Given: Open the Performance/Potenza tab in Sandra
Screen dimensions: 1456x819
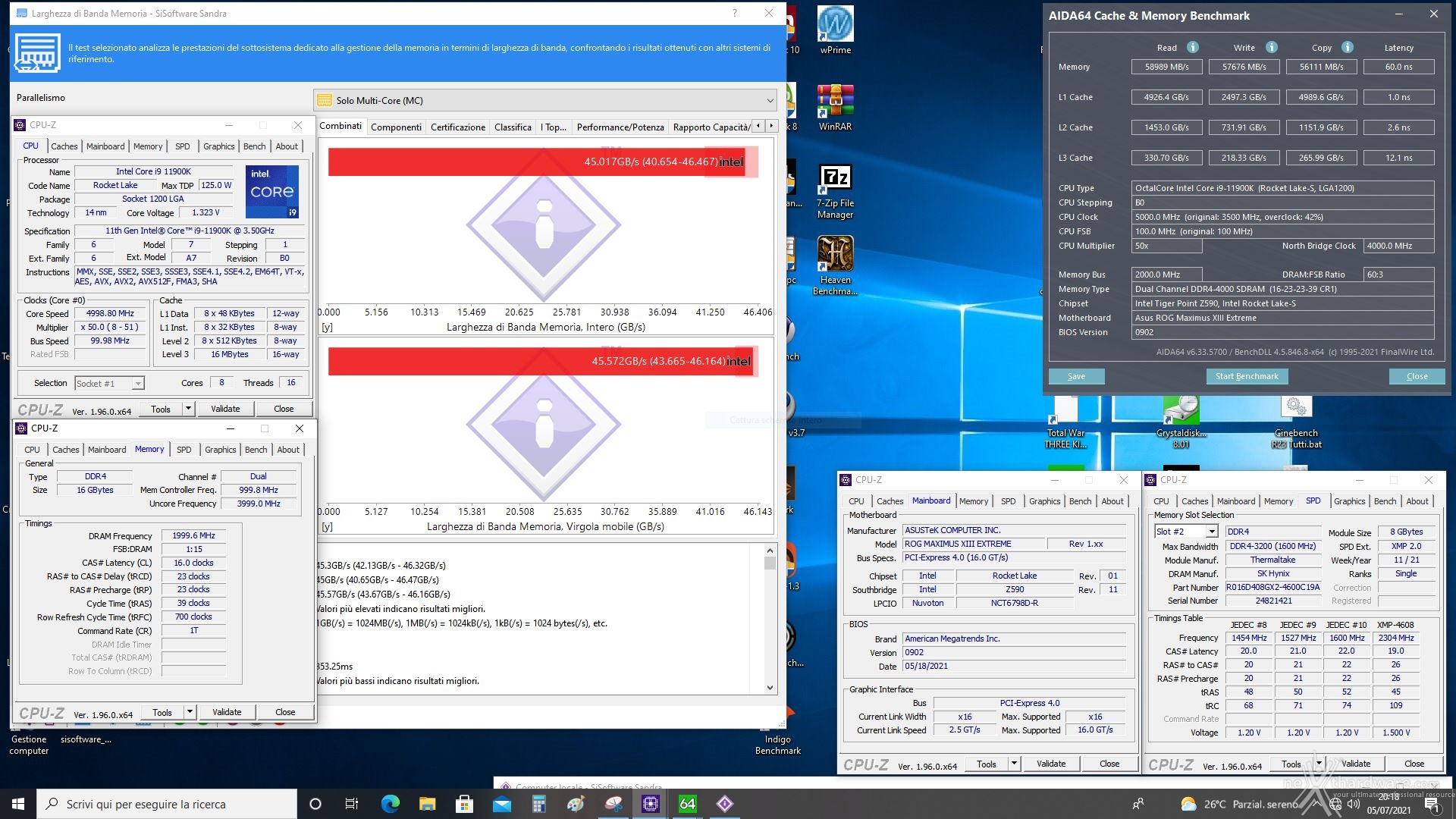Looking at the screenshot, I should (x=620, y=127).
